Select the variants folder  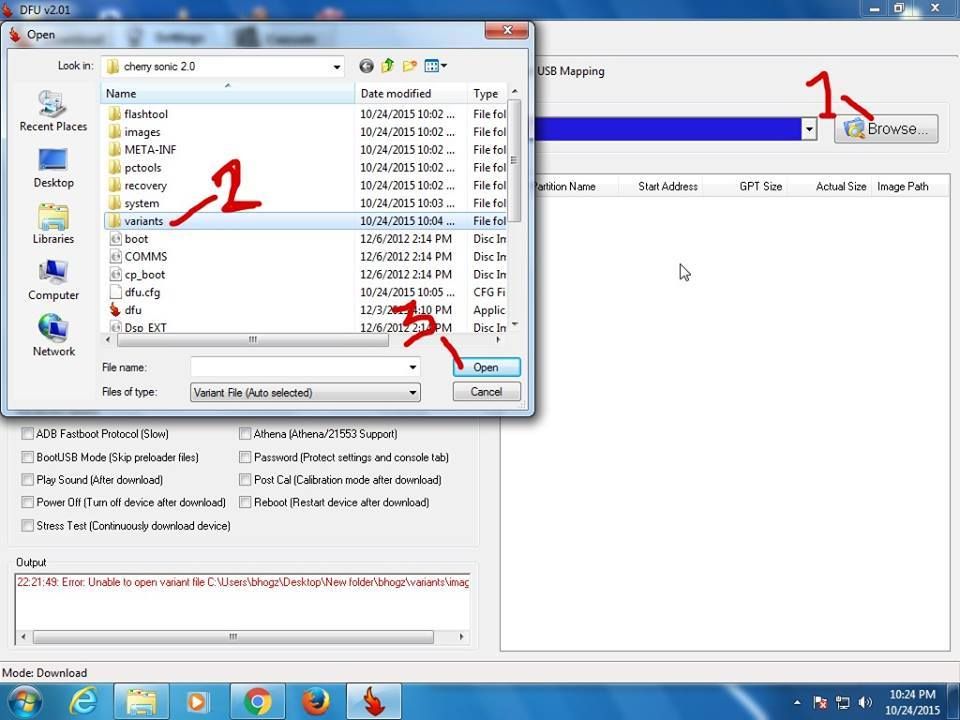(x=143, y=221)
